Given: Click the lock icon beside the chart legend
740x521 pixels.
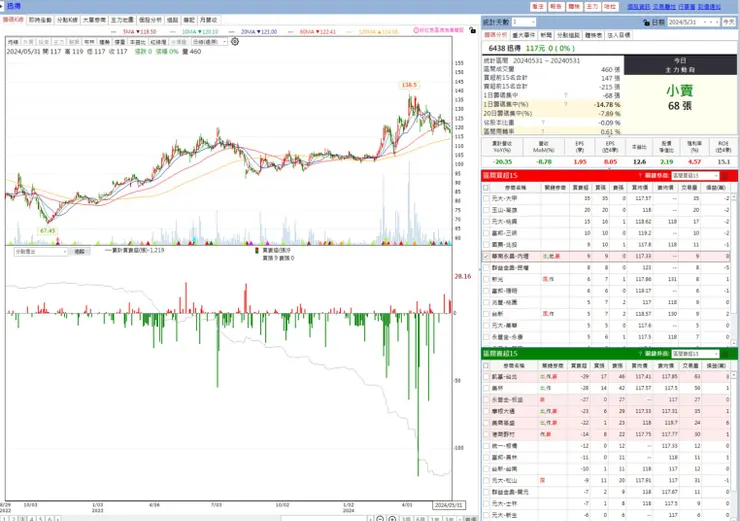Looking at the screenshot, I should [x=472, y=30].
